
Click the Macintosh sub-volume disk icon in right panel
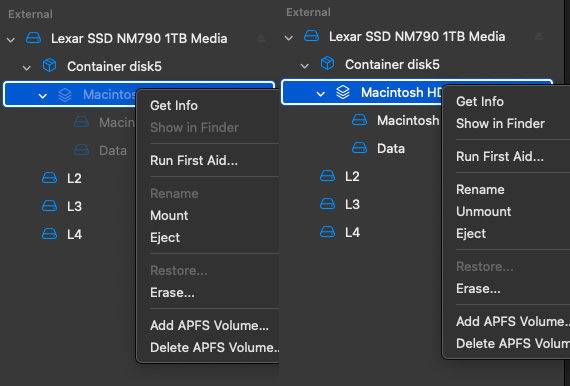pos(360,120)
